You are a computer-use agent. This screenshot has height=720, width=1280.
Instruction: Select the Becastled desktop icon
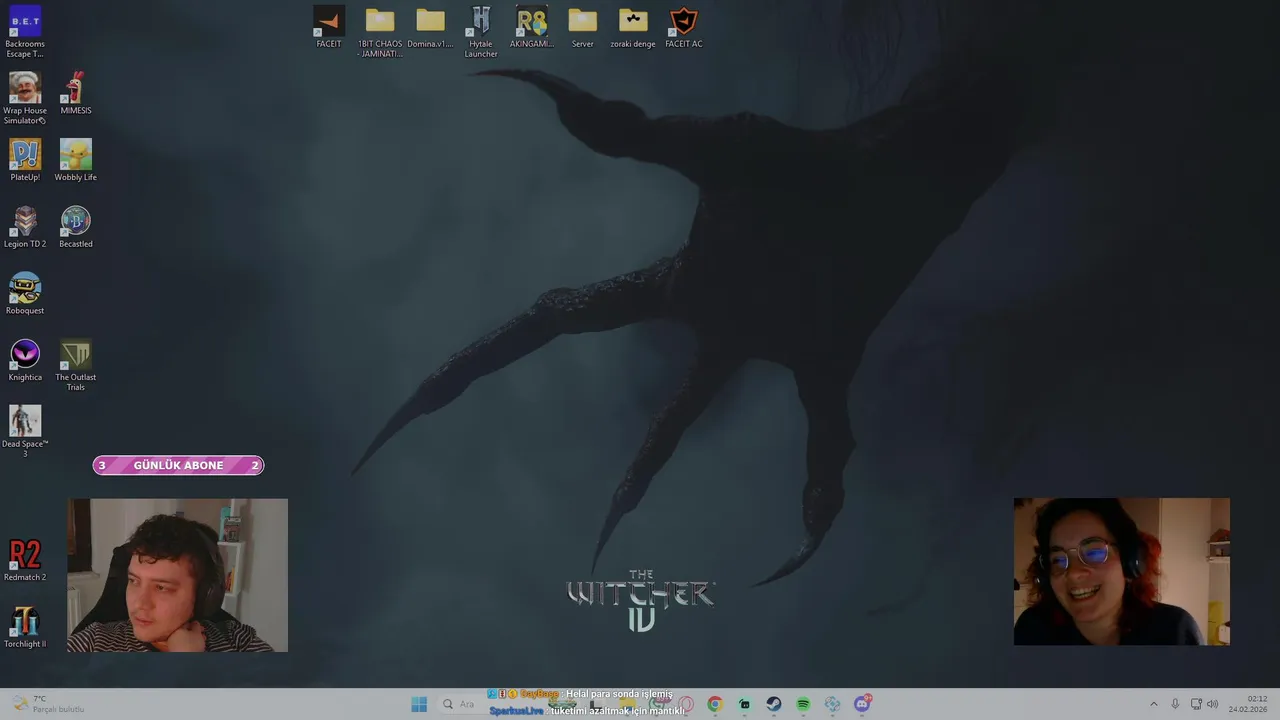click(76, 227)
